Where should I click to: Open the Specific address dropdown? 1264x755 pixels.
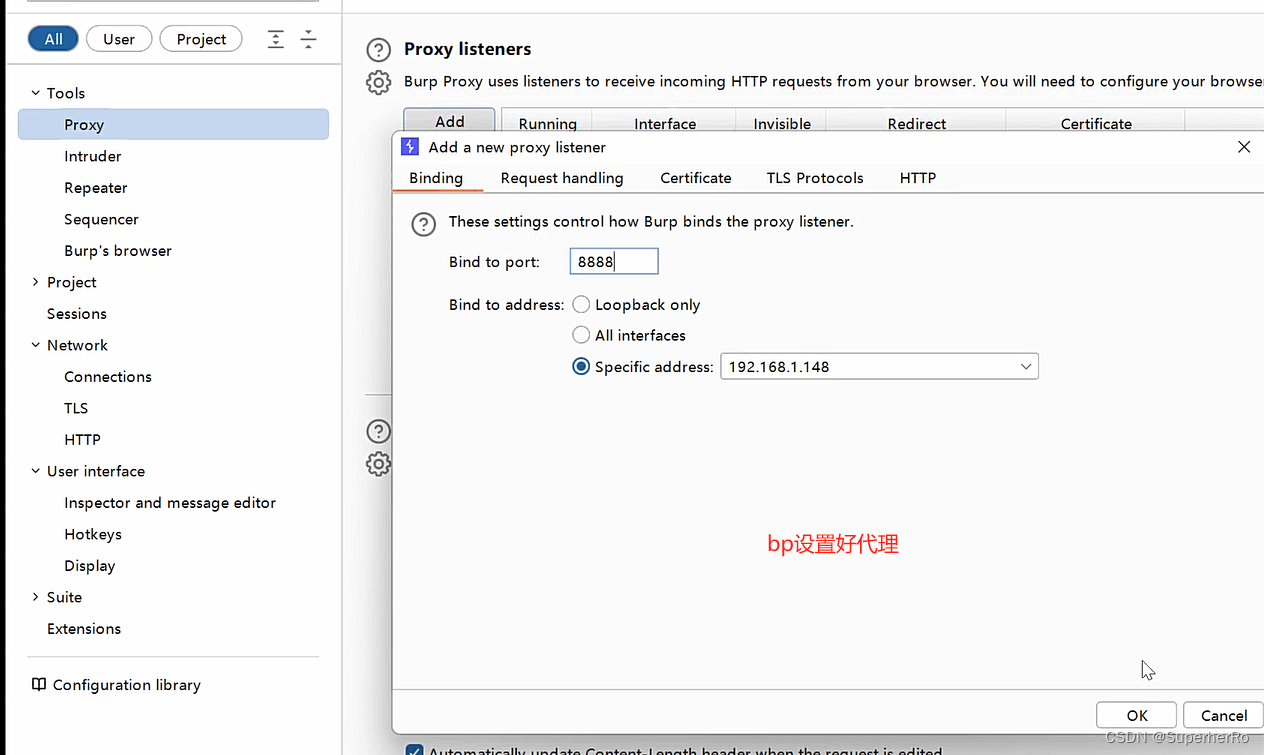click(x=879, y=367)
